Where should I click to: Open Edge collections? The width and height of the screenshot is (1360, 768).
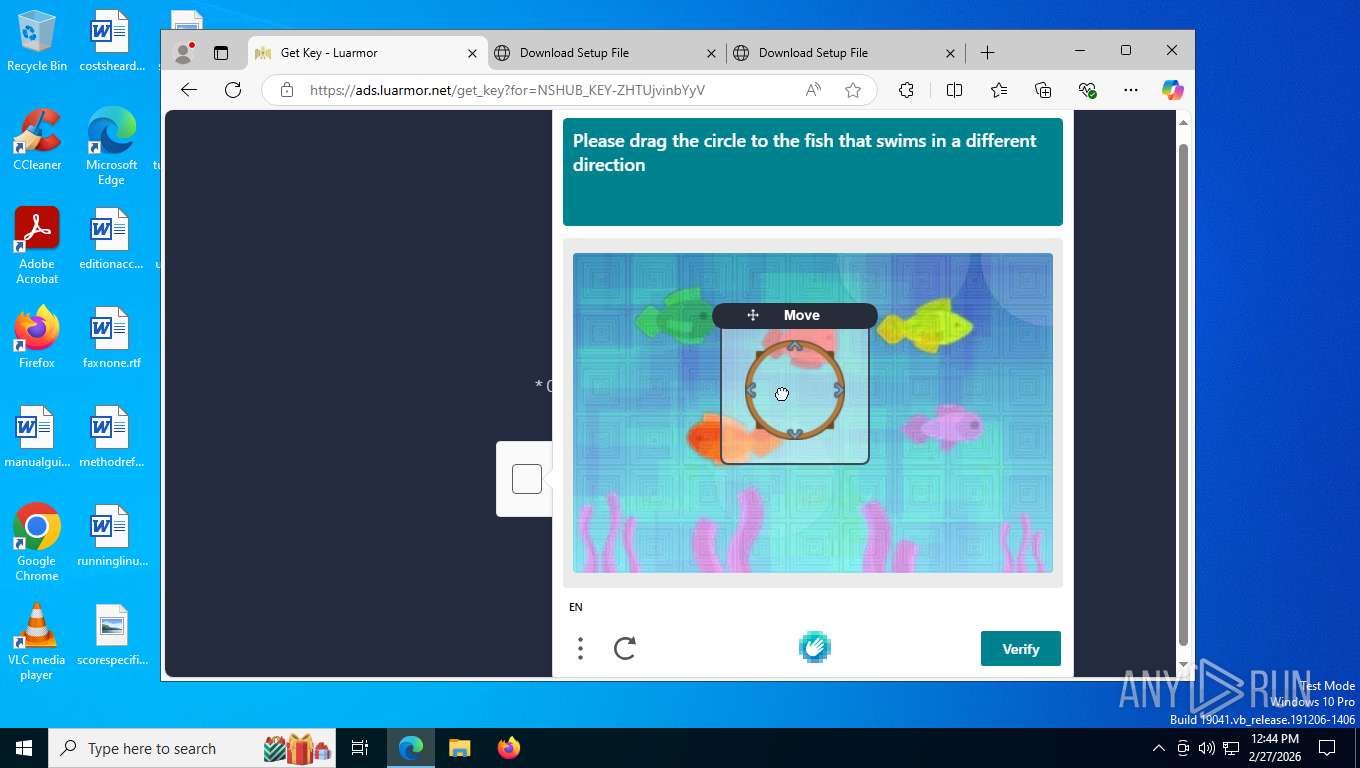pyautogui.click(x=1043, y=90)
